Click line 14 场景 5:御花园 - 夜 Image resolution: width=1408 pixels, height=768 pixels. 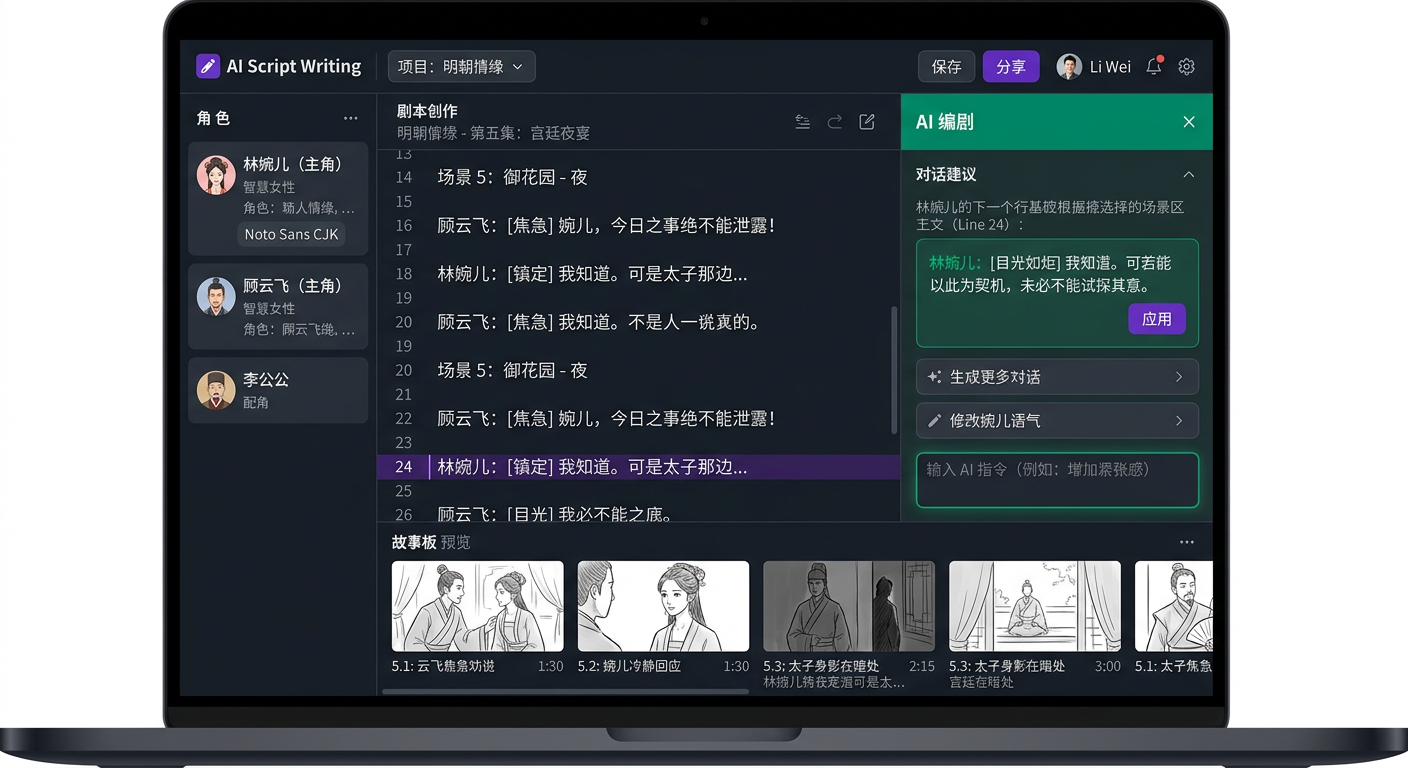(x=512, y=177)
